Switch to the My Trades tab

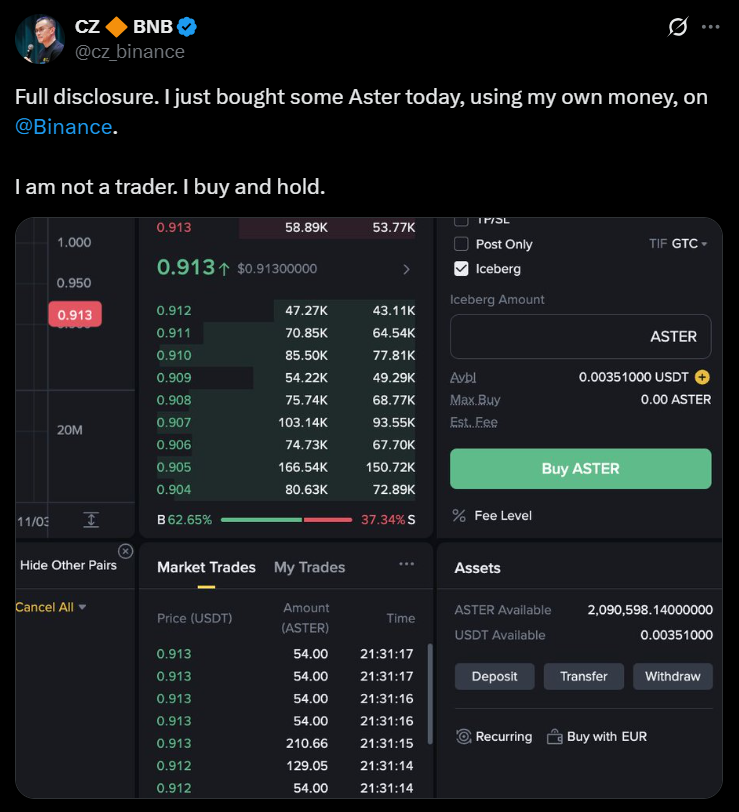point(309,567)
